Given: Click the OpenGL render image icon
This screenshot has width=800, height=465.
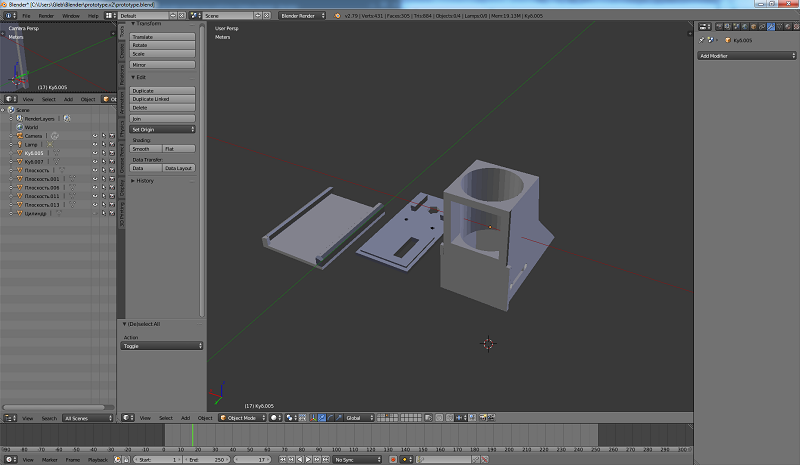Looking at the screenshot, I should click(x=483, y=418).
